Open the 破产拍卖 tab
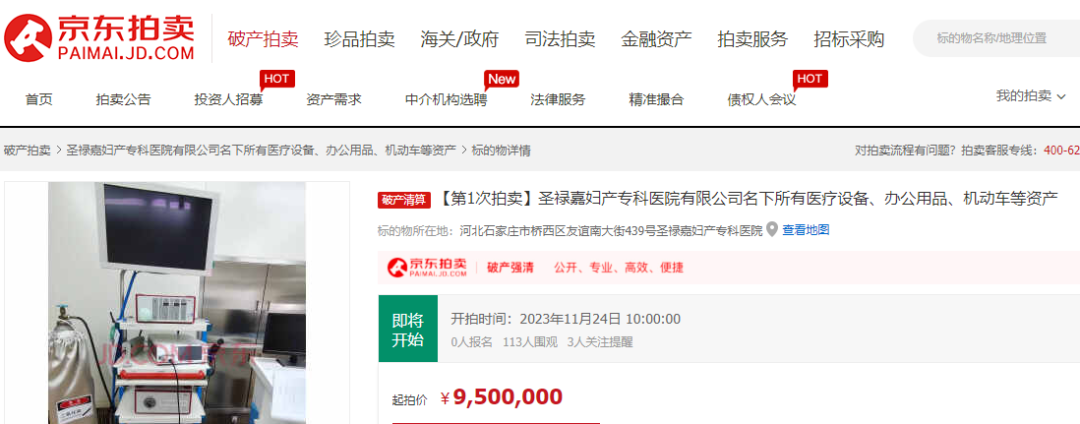 click(x=263, y=39)
